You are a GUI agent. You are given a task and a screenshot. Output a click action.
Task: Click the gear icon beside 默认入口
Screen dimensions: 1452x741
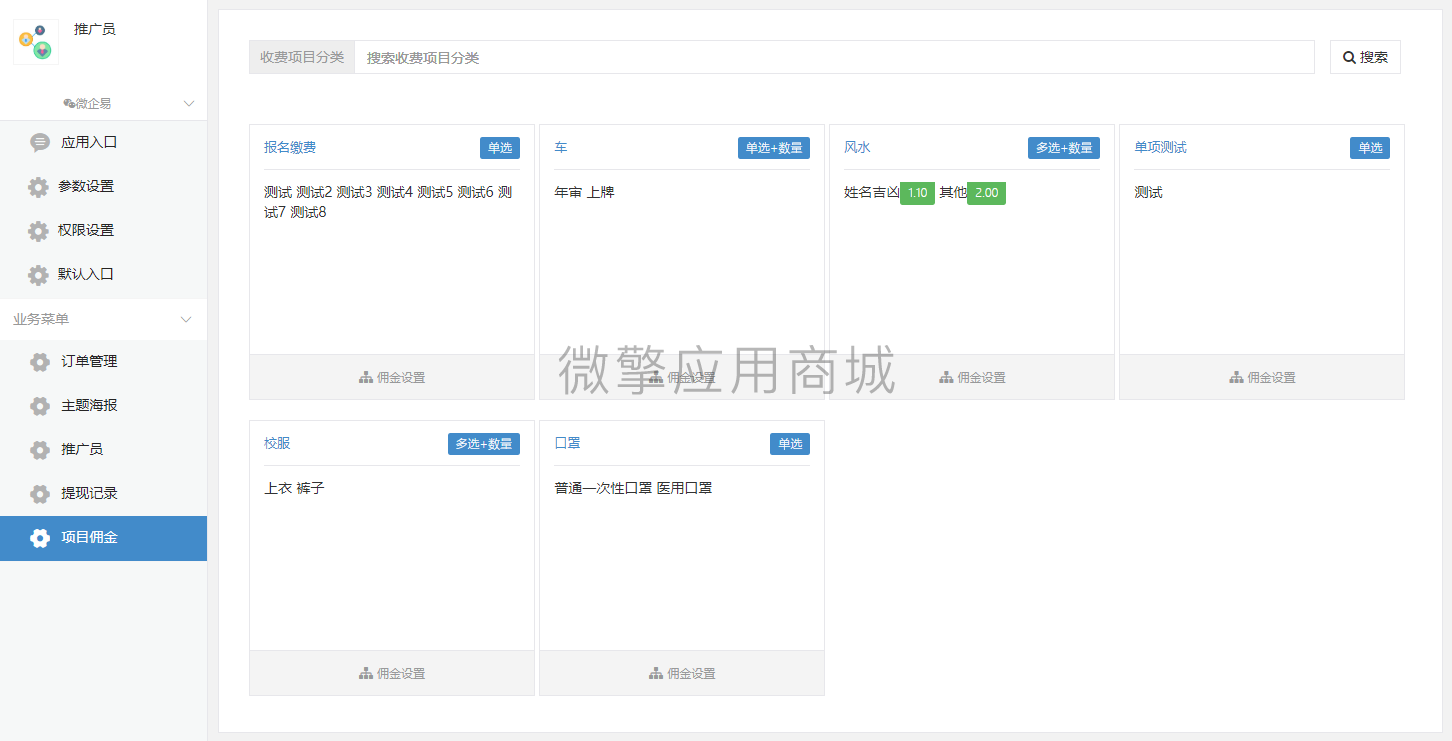point(38,275)
